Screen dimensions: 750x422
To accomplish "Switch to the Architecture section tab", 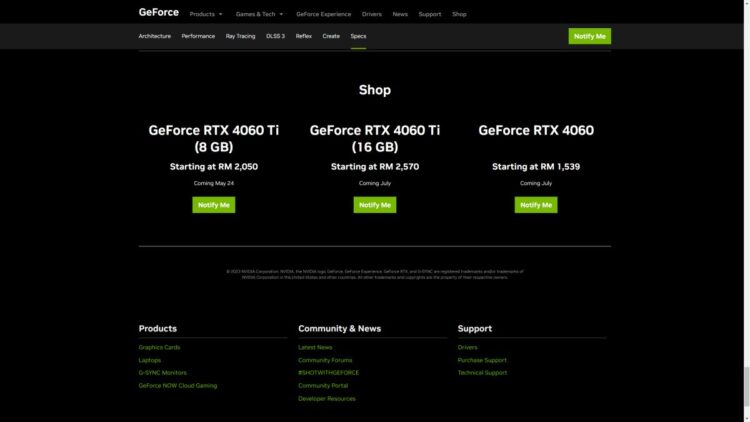I will tap(154, 36).
